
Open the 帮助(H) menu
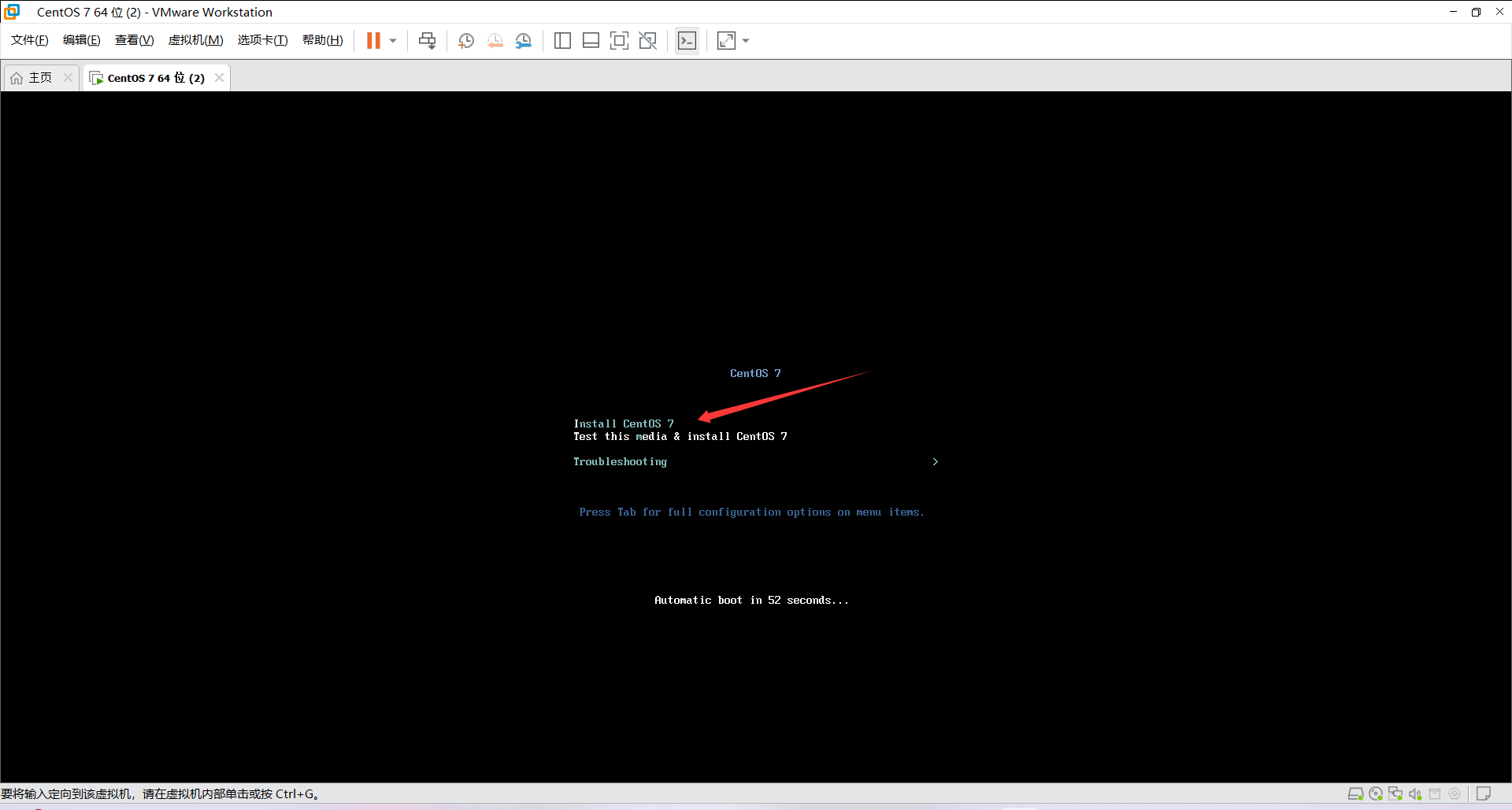tap(323, 40)
